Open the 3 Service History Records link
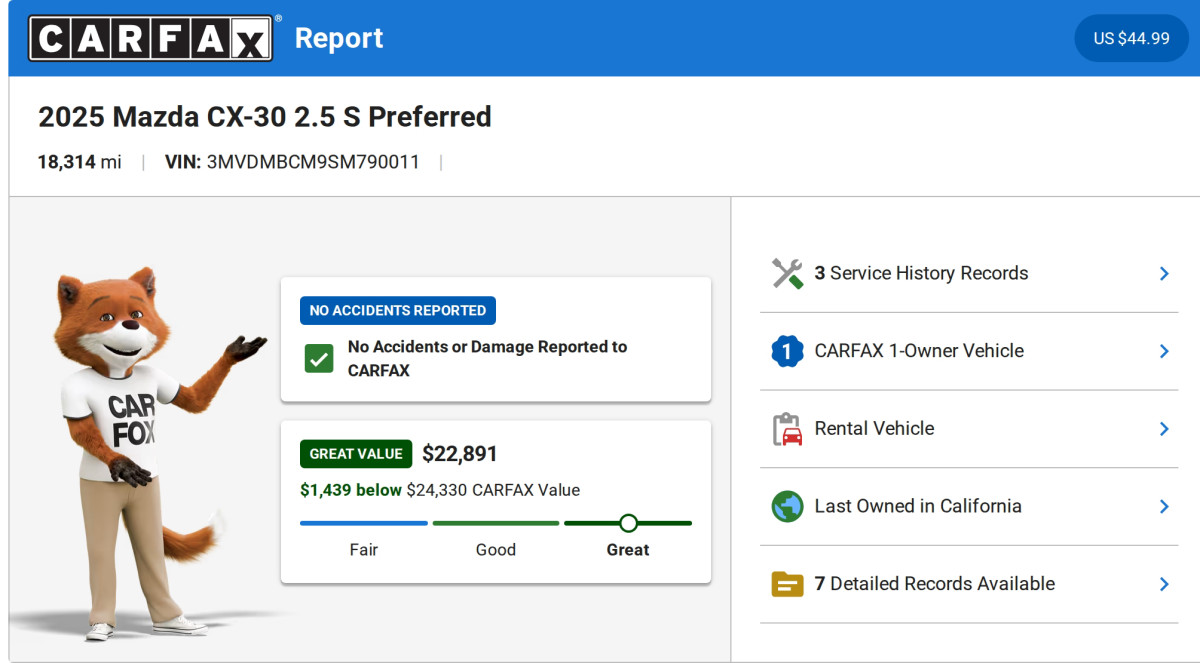The image size is (1200, 663). 920,273
